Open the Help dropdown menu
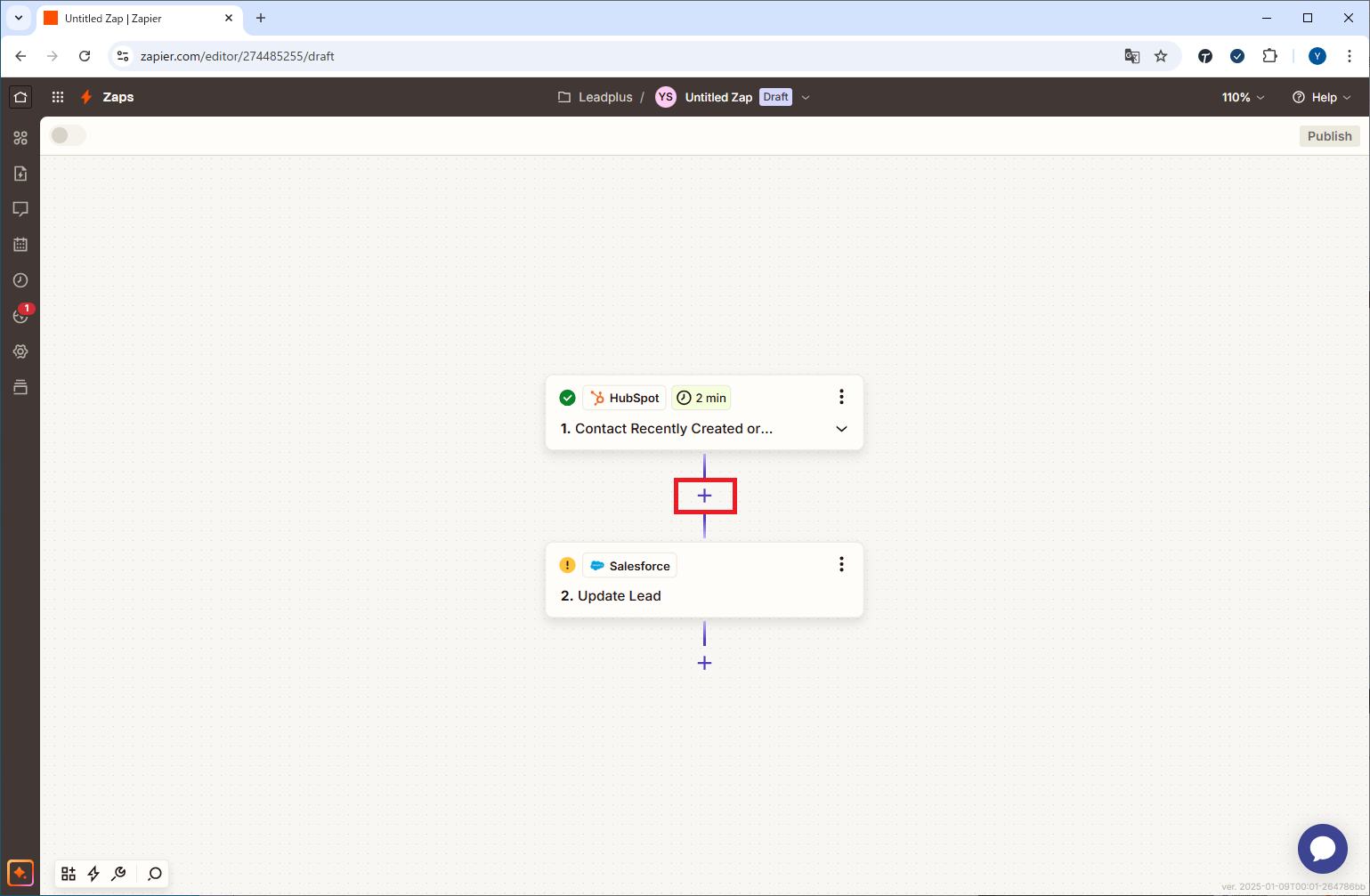This screenshot has width=1370, height=896. [1322, 97]
